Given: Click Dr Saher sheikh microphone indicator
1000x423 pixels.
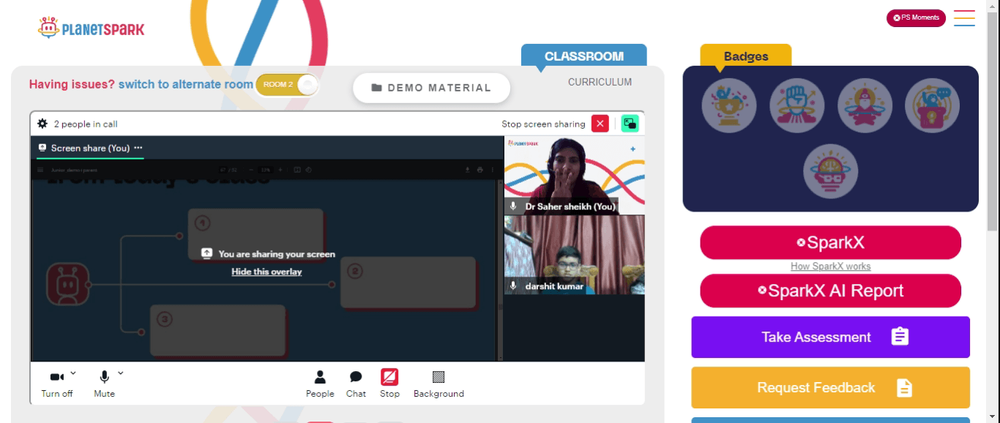Looking at the screenshot, I should coord(513,207).
